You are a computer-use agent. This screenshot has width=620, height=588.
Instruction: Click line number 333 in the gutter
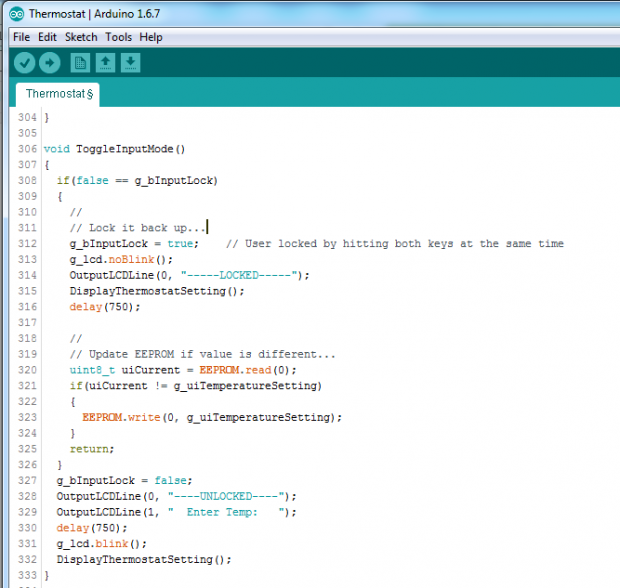[27, 575]
